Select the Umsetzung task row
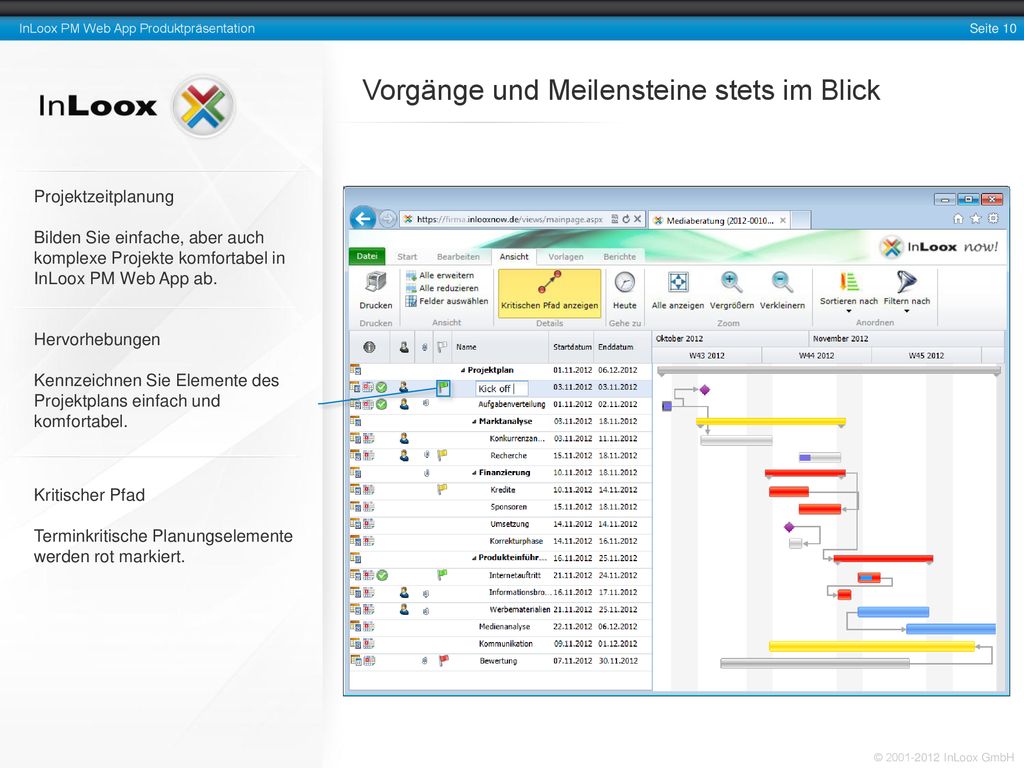1024x768 pixels. pyautogui.click(x=500, y=524)
